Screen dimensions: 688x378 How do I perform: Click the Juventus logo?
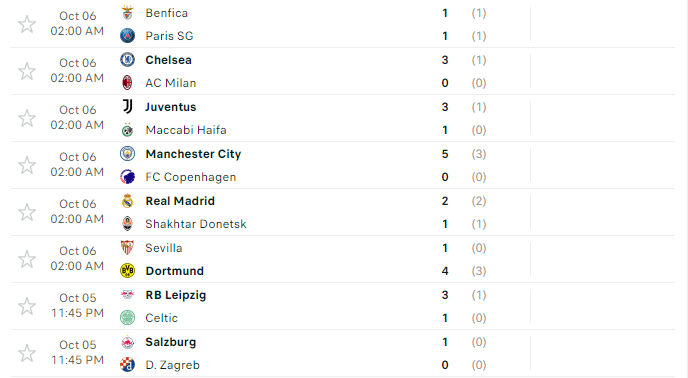click(127, 107)
